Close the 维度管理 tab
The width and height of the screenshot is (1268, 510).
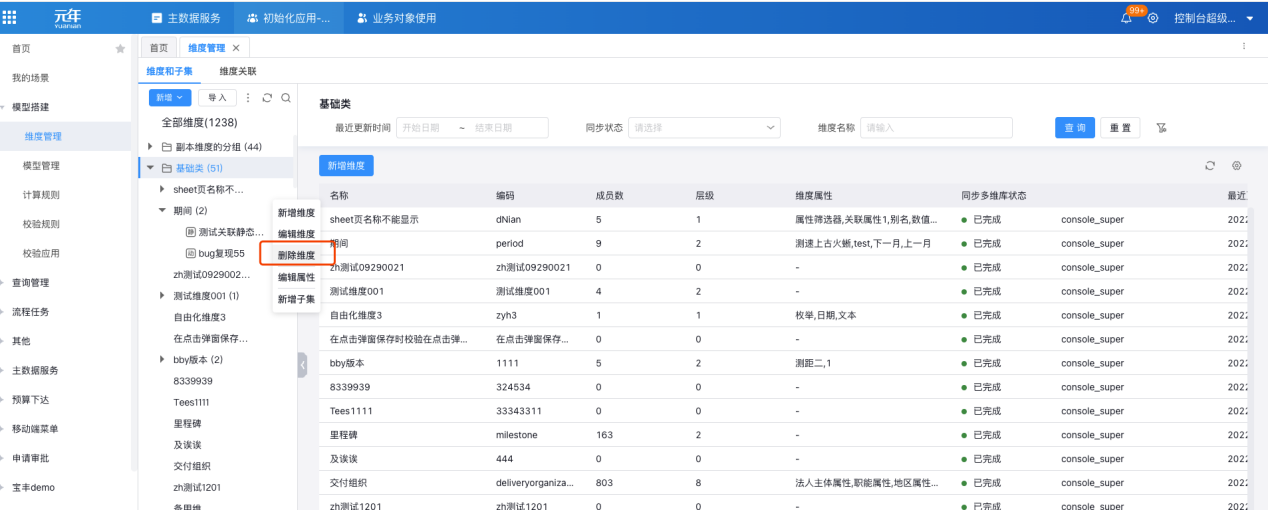pos(236,48)
